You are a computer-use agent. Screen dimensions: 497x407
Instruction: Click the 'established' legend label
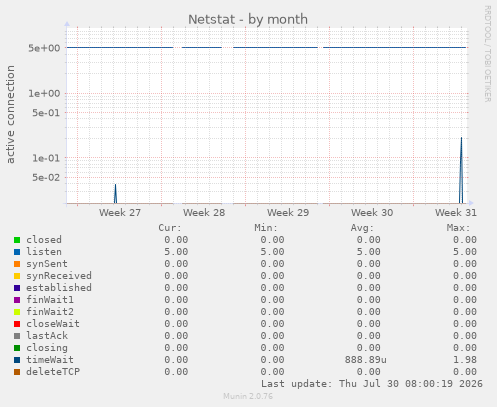click(59, 288)
